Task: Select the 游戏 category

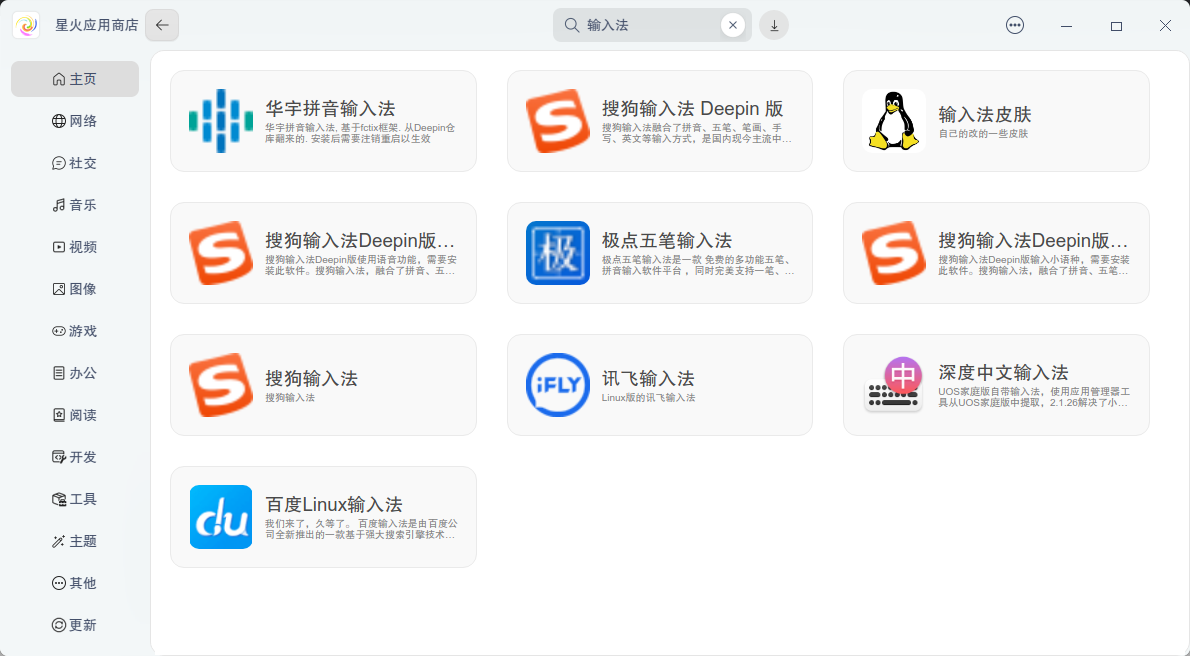Action: pos(75,330)
